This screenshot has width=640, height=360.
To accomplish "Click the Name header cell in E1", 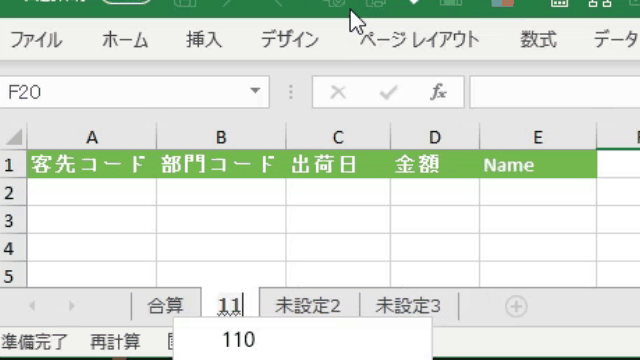I will 538,164.
